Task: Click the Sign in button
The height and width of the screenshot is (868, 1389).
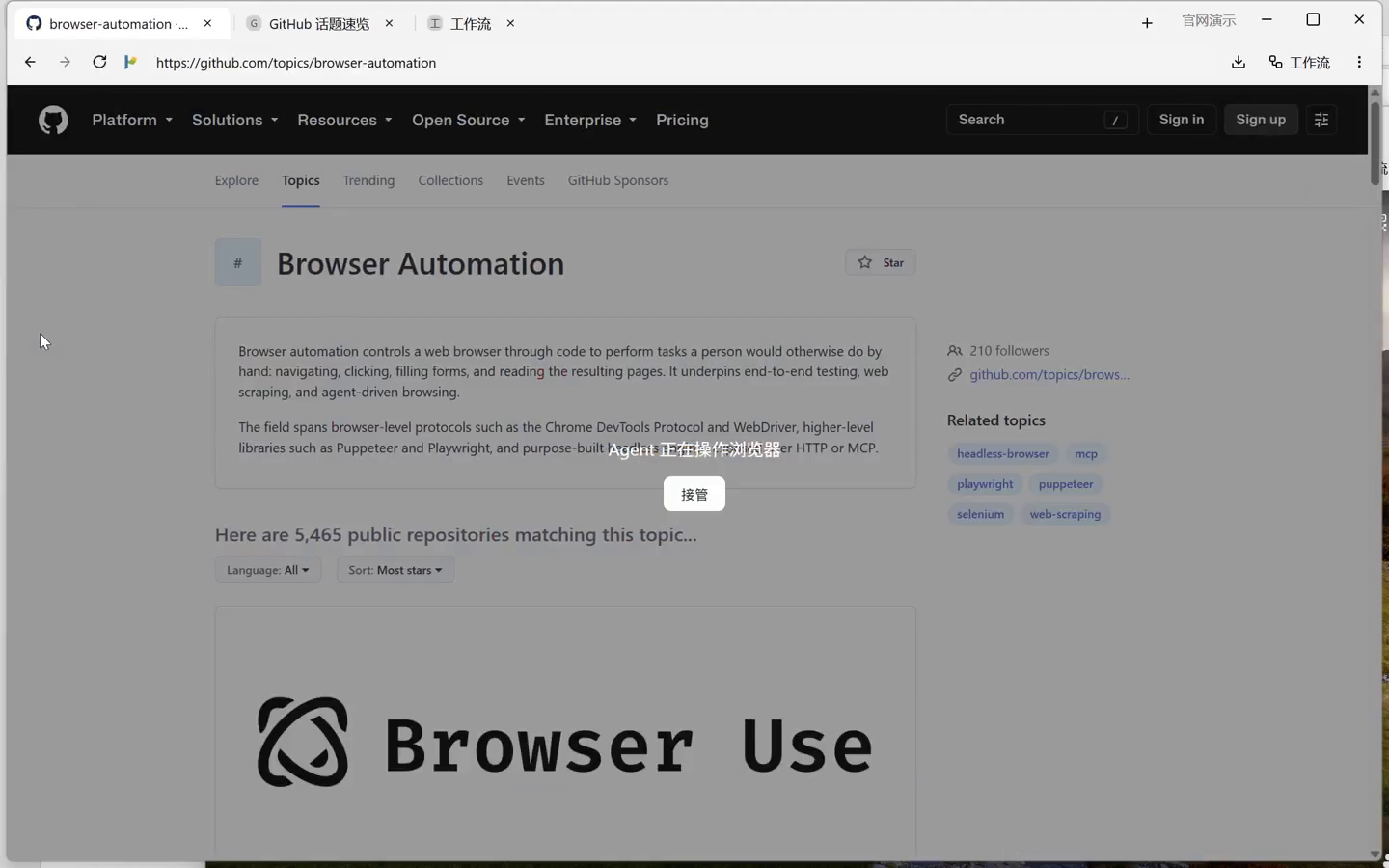Action: [x=1182, y=120]
